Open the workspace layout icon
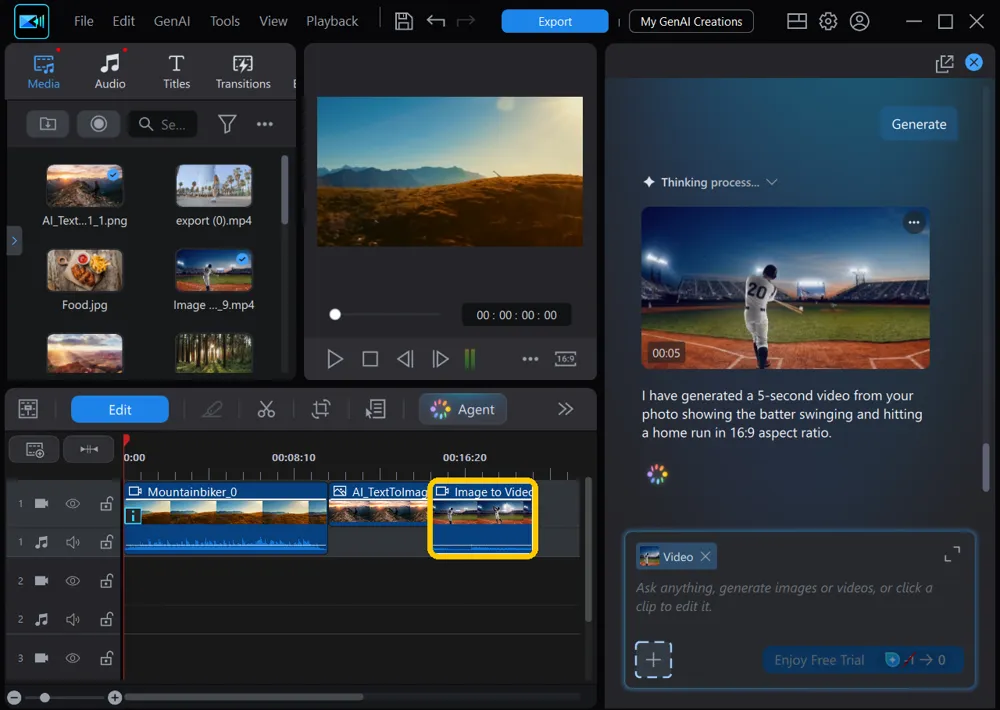This screenshot has width=1000, height=710. click(797, 21)
